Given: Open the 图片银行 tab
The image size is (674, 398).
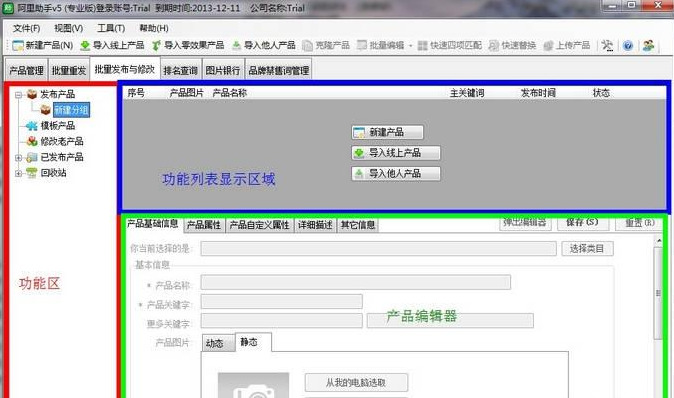Looking at the screenshot, I should click(x=223, y=70).
